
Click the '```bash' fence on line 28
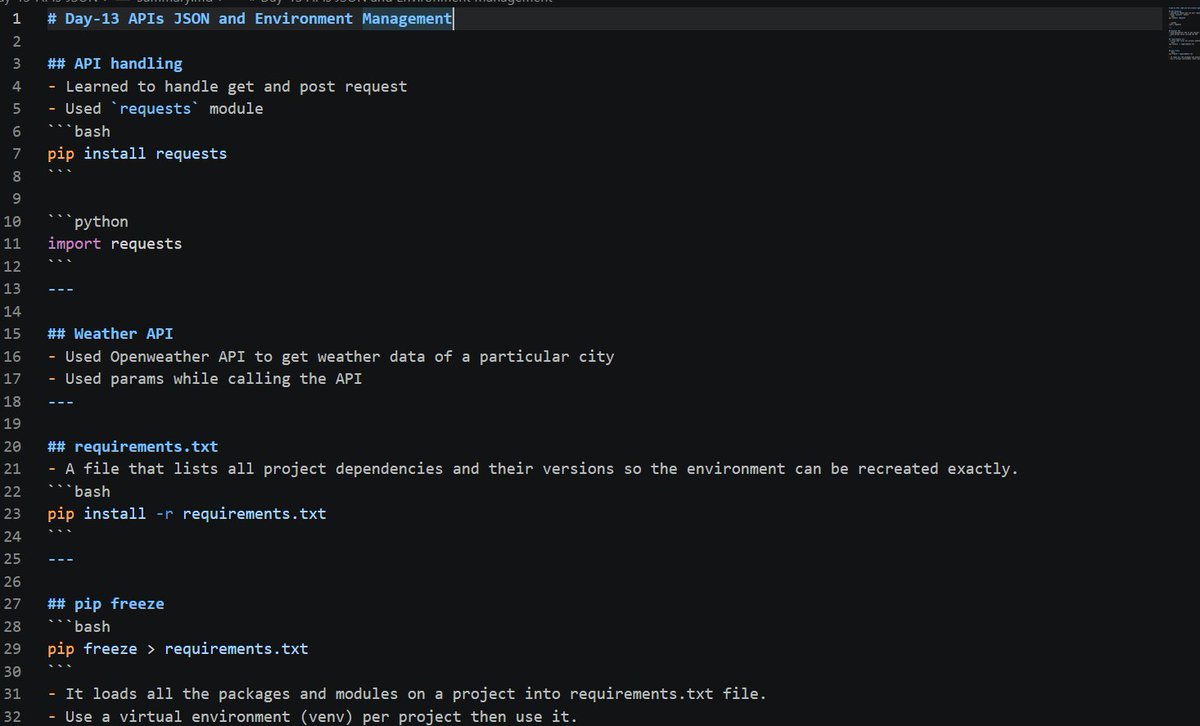point(79,626)
